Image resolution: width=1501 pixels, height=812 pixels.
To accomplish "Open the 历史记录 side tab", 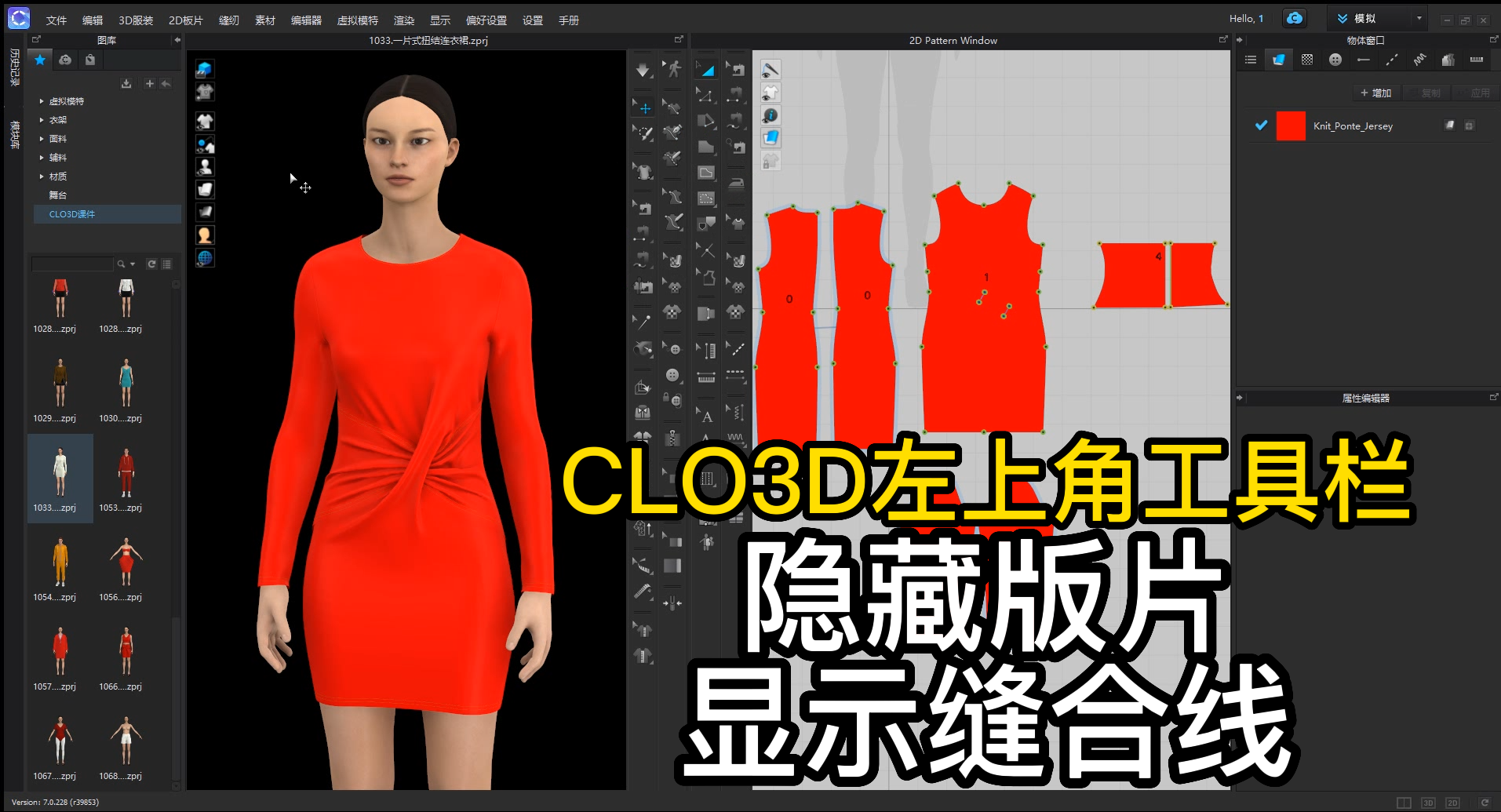I will coord(14,67).
